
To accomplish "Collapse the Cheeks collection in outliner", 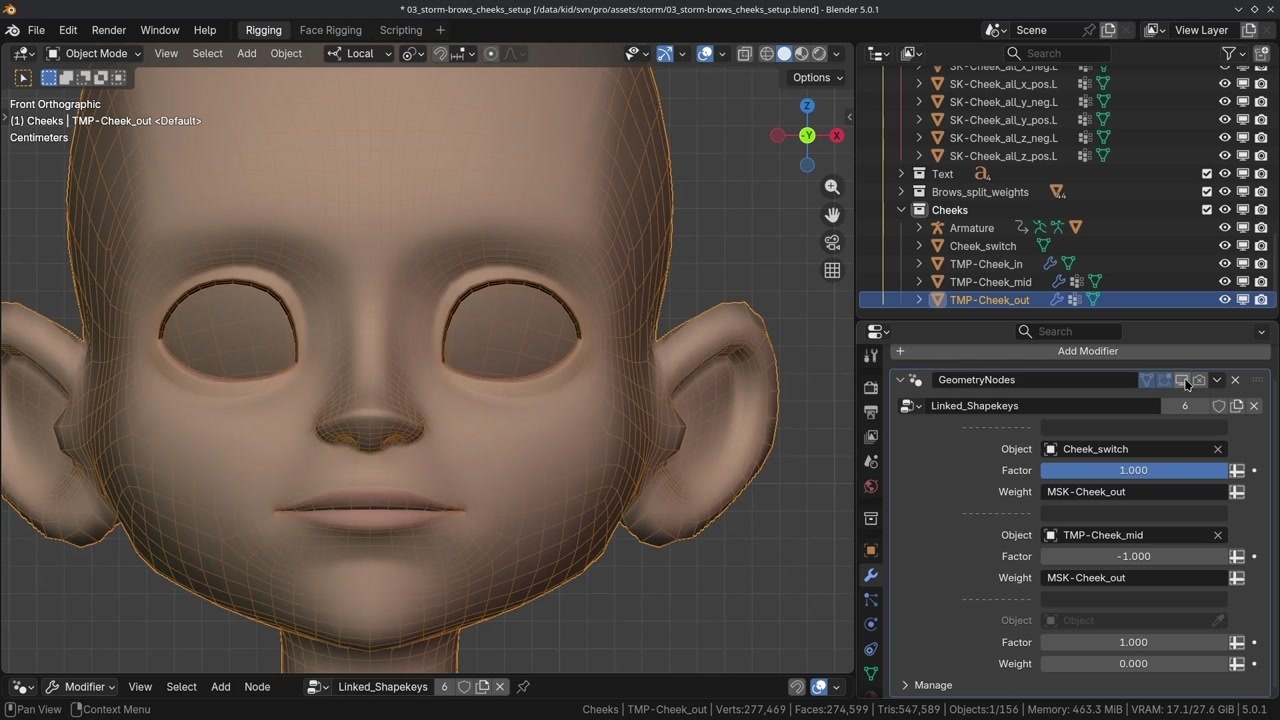I will [901, 210].
